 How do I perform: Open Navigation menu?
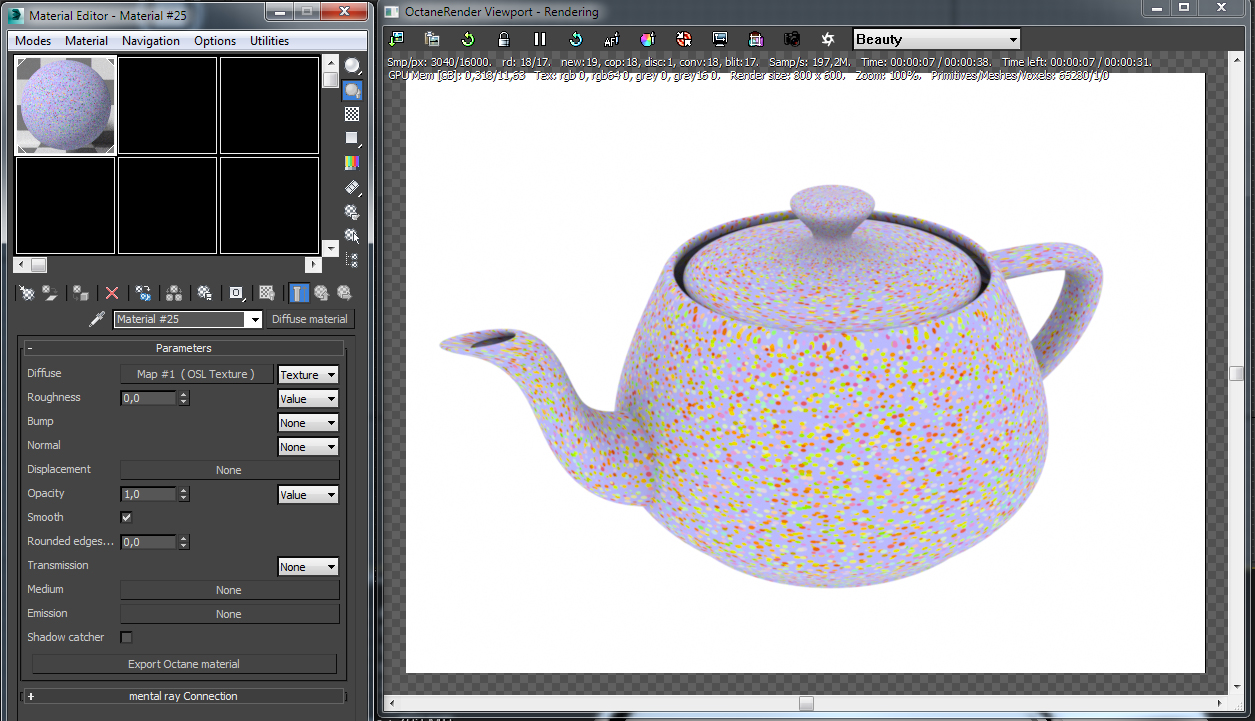pyautogui.click(x=151, y=41)
